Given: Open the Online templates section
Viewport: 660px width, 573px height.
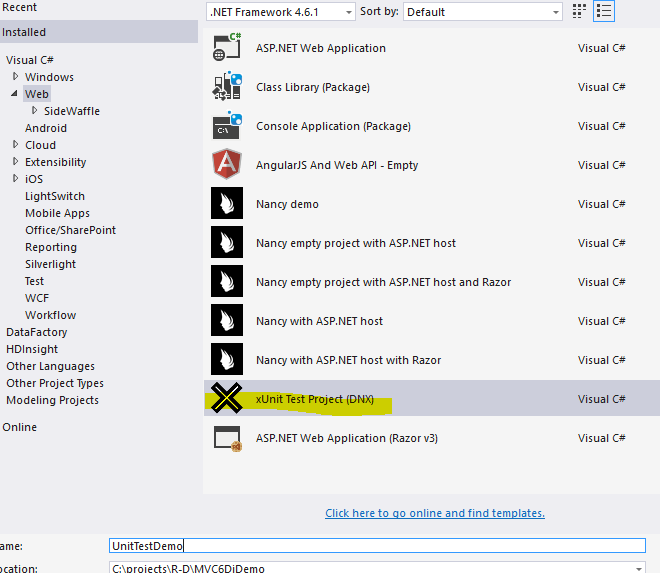Looking at the screenshot, I should 19,427.
